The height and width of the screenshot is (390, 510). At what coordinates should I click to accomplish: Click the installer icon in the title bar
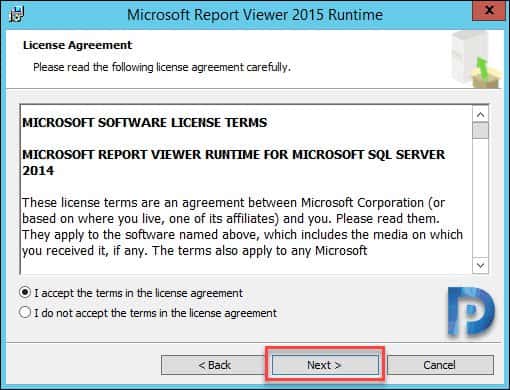pyautogui.click(x=16, y=14)
